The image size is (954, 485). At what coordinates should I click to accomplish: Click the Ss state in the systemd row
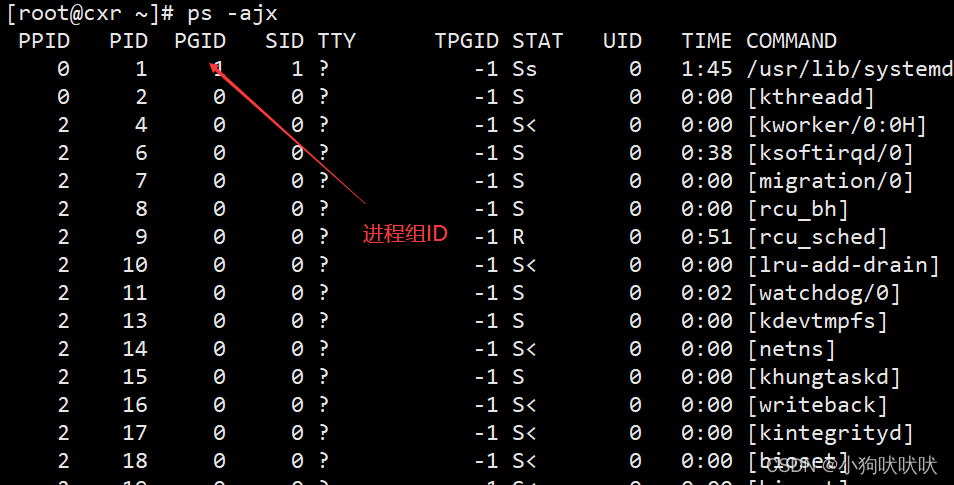[524, 69]
